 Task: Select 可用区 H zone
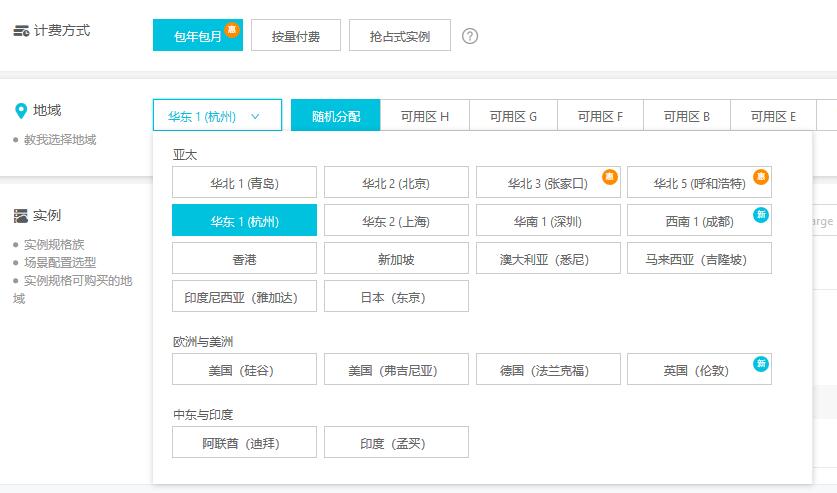pyautogui.click(x=425, y=115)
